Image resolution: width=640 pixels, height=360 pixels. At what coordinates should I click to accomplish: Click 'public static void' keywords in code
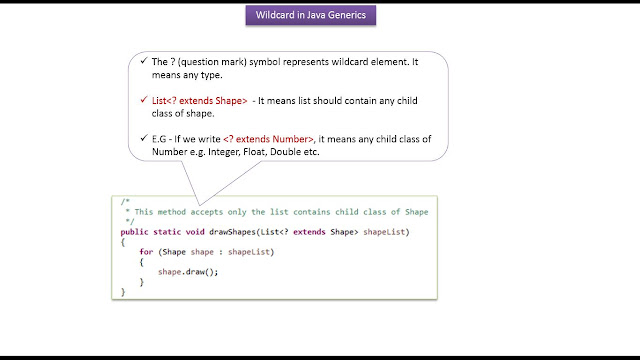[x=162, y=232]
